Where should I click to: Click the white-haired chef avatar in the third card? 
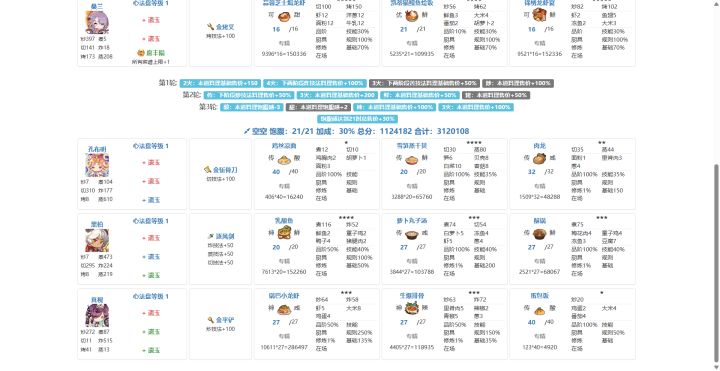click(97, 241)
